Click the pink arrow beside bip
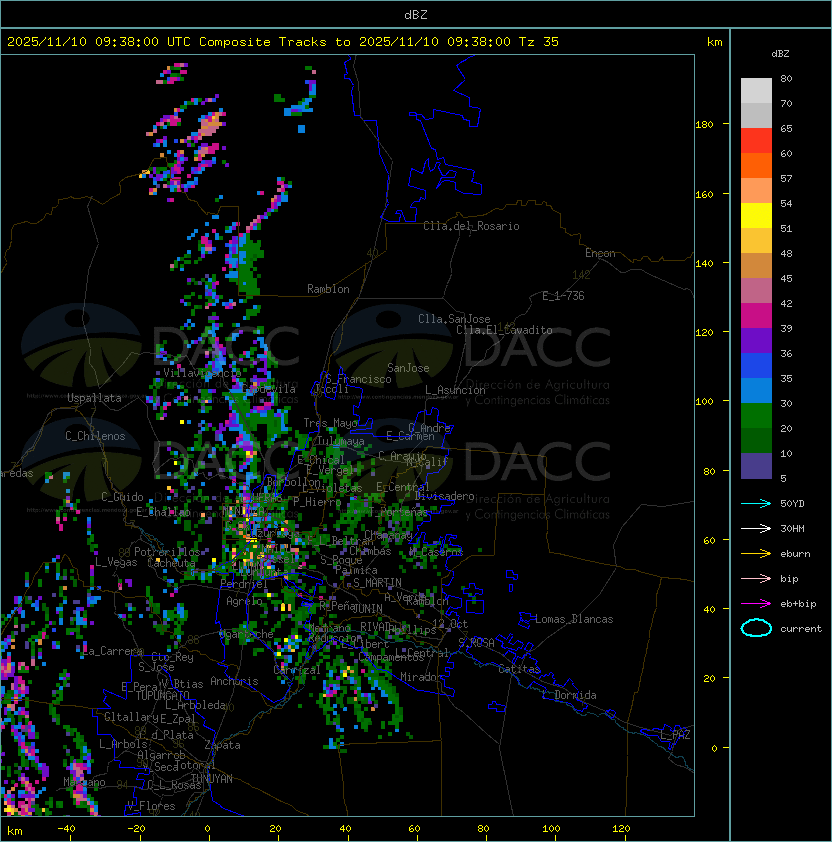 (756, 578)
